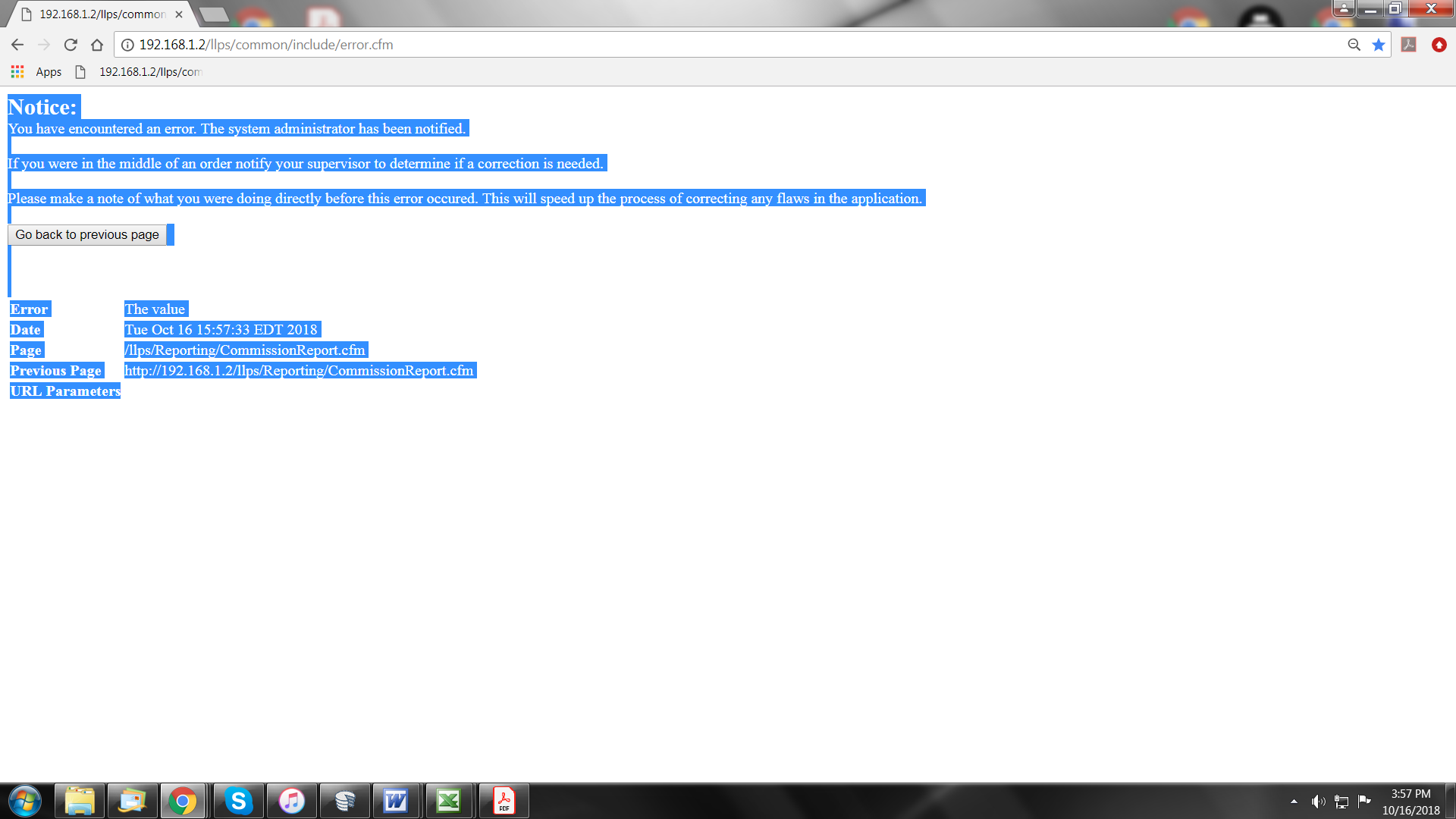
Task: Open the zoom magnifier icon in address bar
Action: [x=1354, y=45]
